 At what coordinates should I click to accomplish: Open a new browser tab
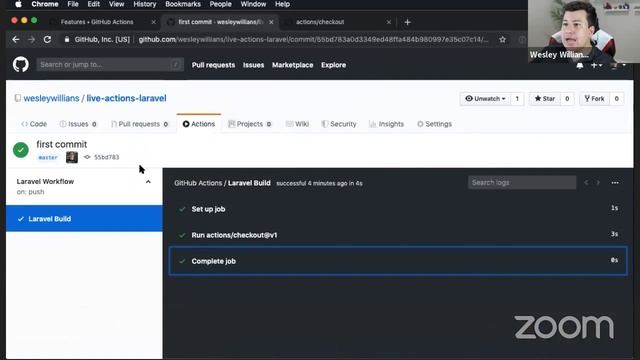[407, 22]
